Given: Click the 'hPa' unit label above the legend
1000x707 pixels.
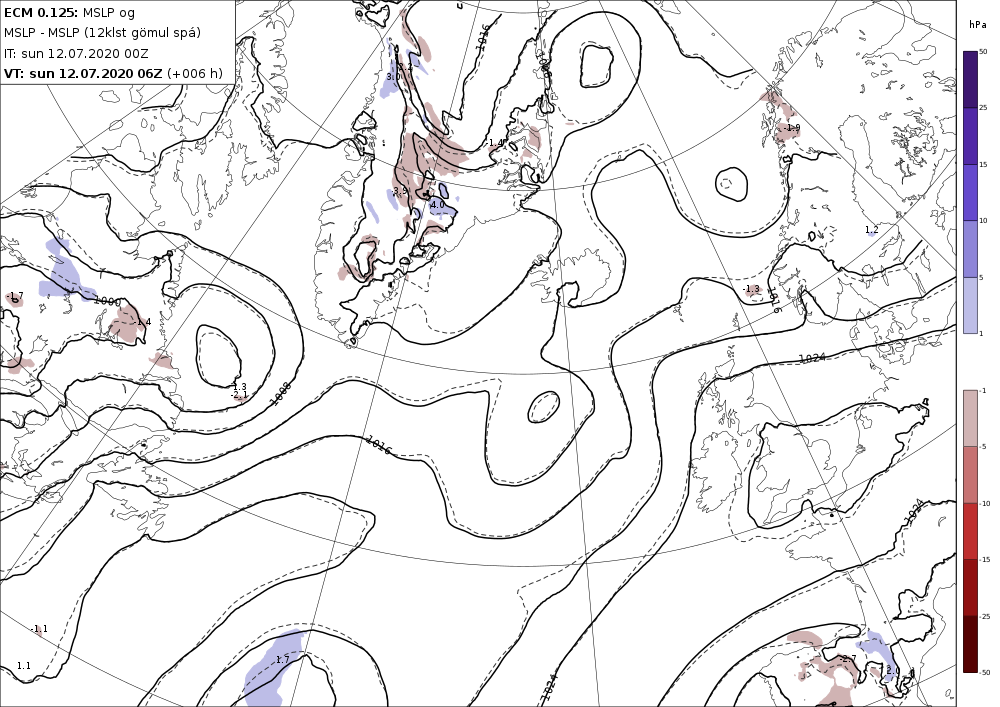Looking at the screenshot, I should [977, 25].
